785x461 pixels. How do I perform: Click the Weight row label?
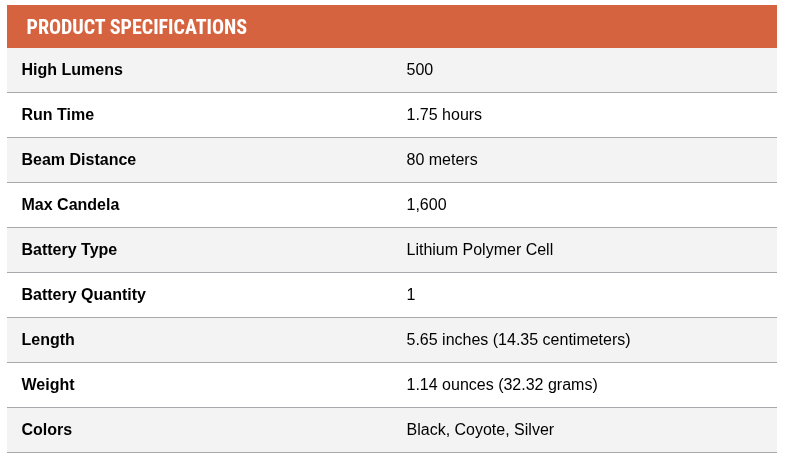tap(48, 385)
